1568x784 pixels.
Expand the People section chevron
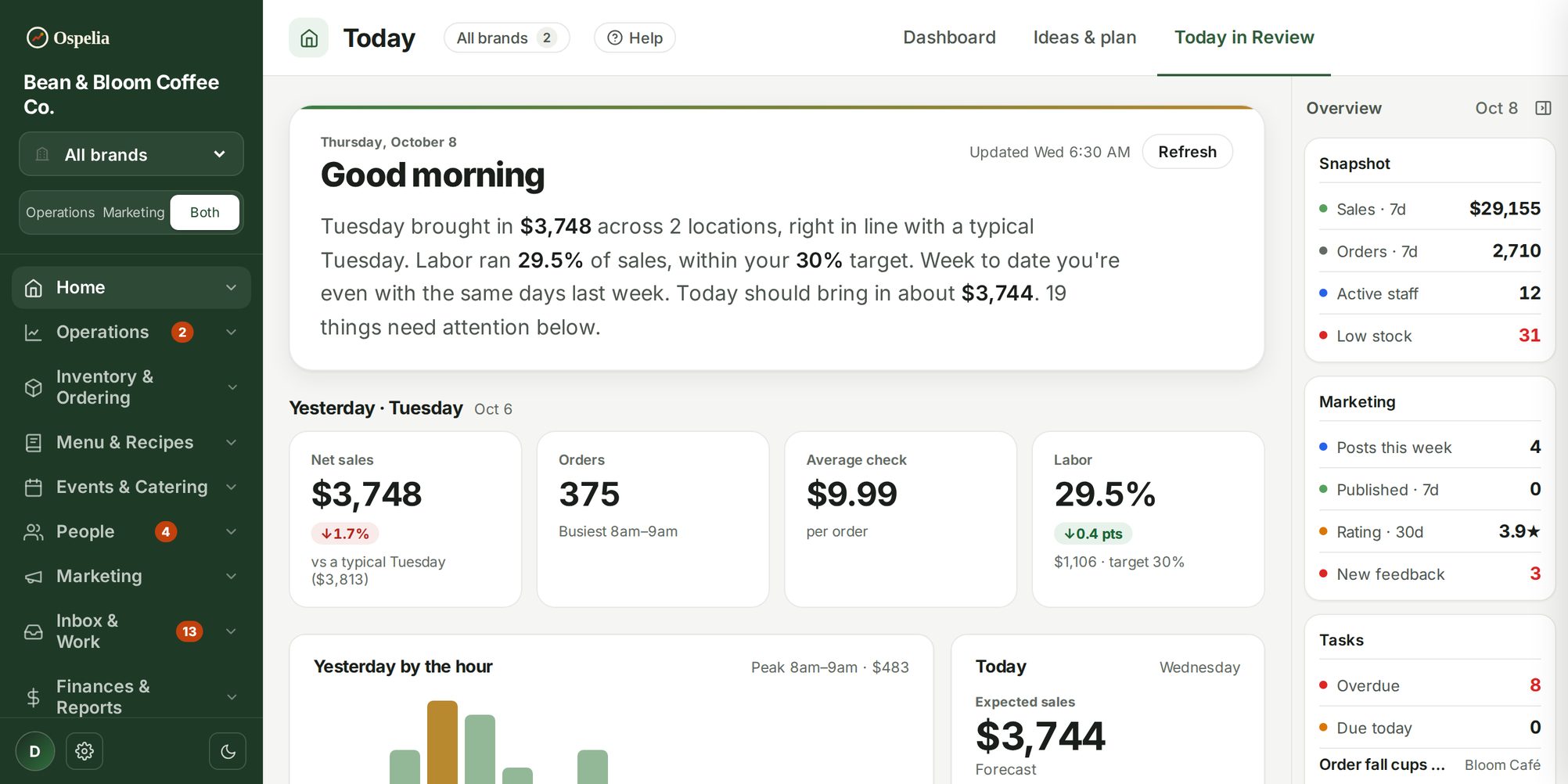coord(232,532)
